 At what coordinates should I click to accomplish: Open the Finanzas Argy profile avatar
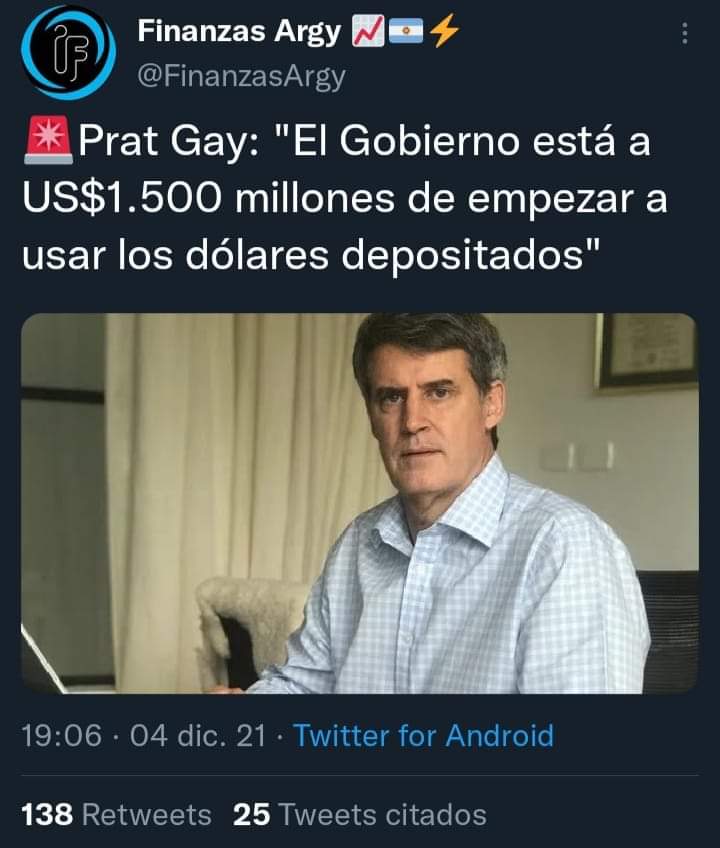coord(69,52)
